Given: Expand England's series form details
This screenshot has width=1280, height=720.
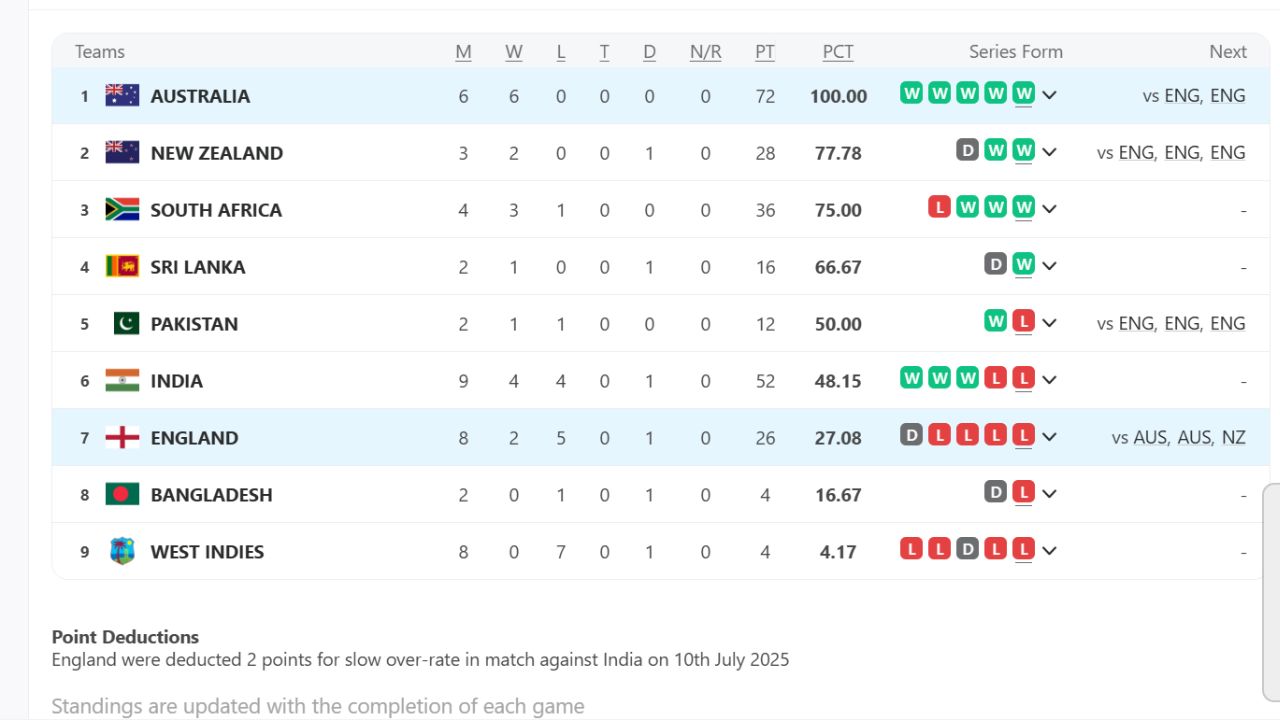Looking at the screenshot, I should coord(1048,437).
